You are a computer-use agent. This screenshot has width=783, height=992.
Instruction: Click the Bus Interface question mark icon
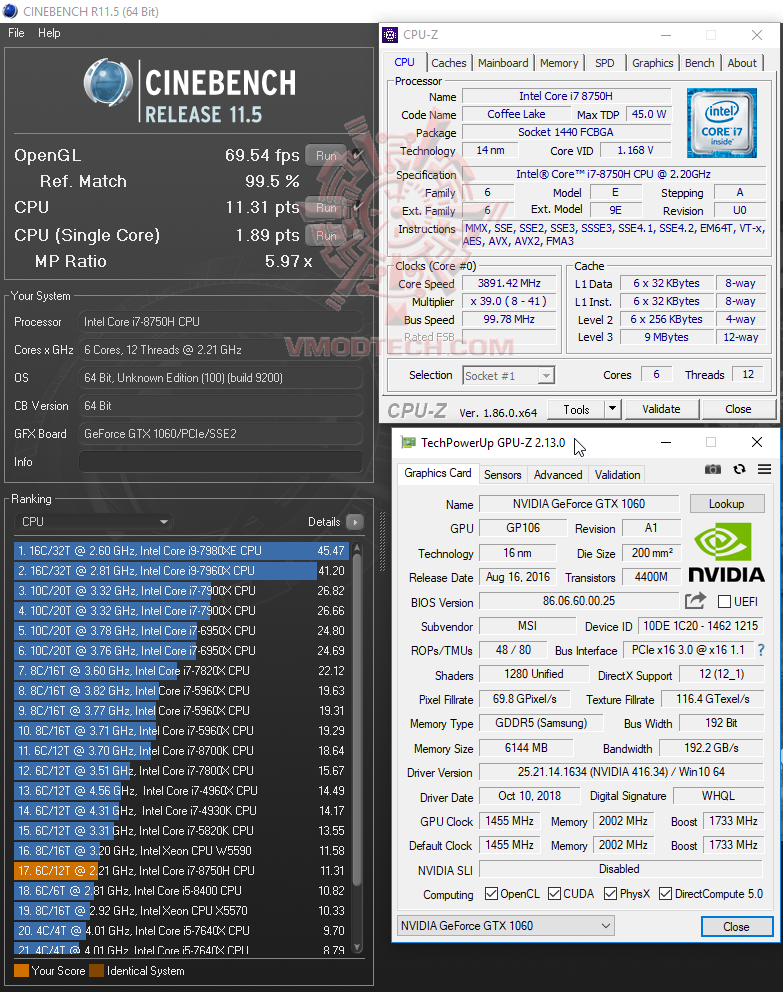tap(761, 650)
